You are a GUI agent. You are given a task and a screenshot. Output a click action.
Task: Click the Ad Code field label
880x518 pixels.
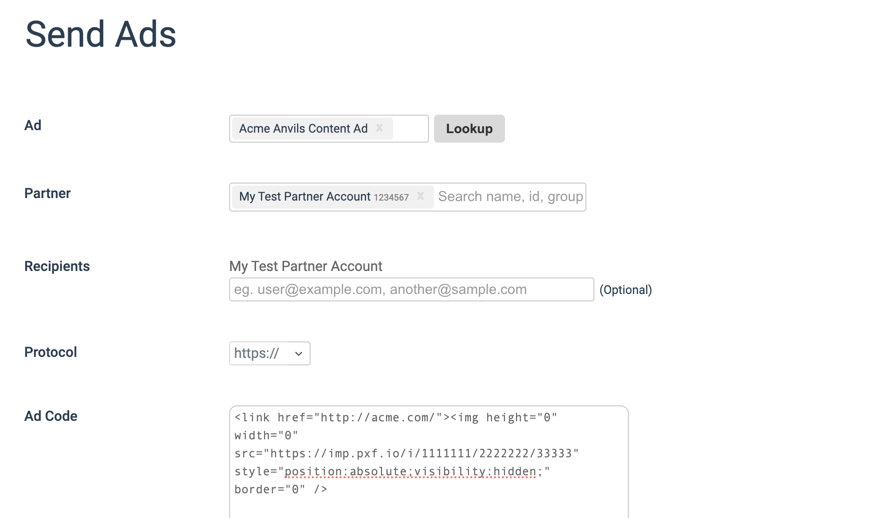click(x=51, y=416)
